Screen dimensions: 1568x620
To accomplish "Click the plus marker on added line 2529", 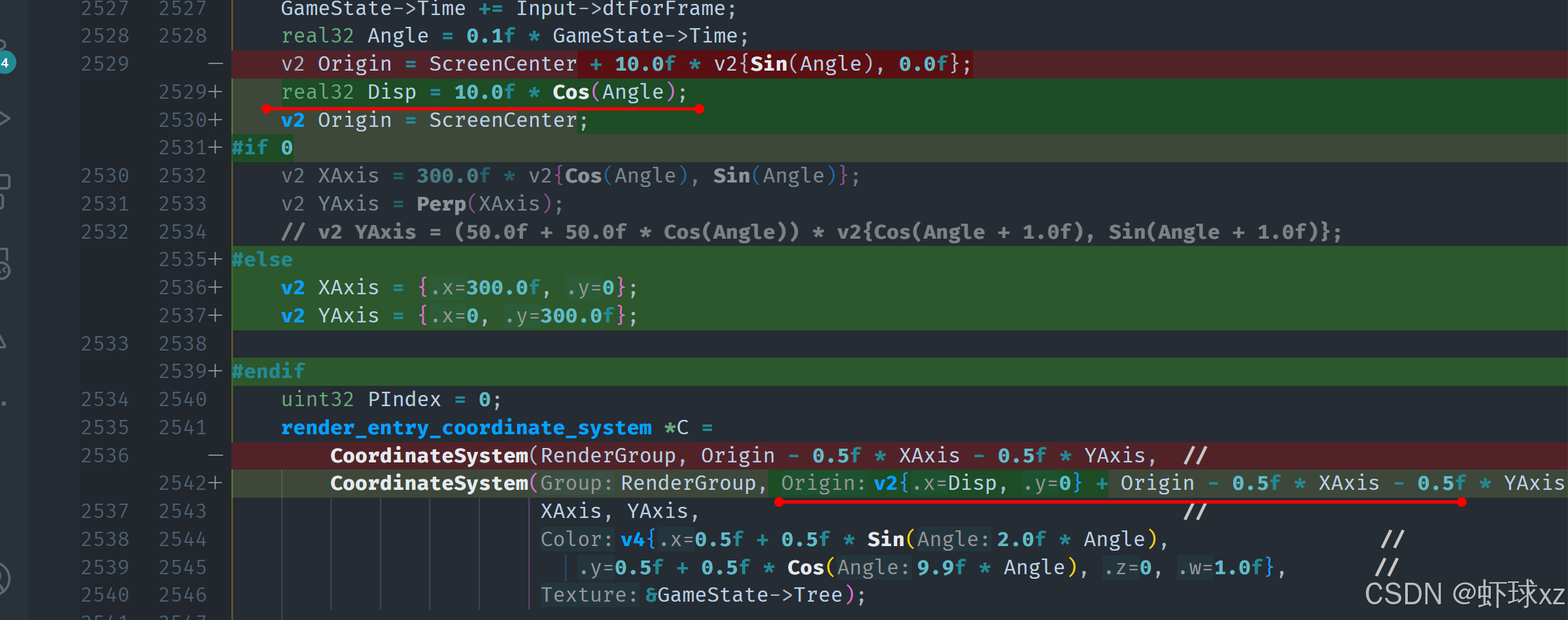I will tap(216, 92).
